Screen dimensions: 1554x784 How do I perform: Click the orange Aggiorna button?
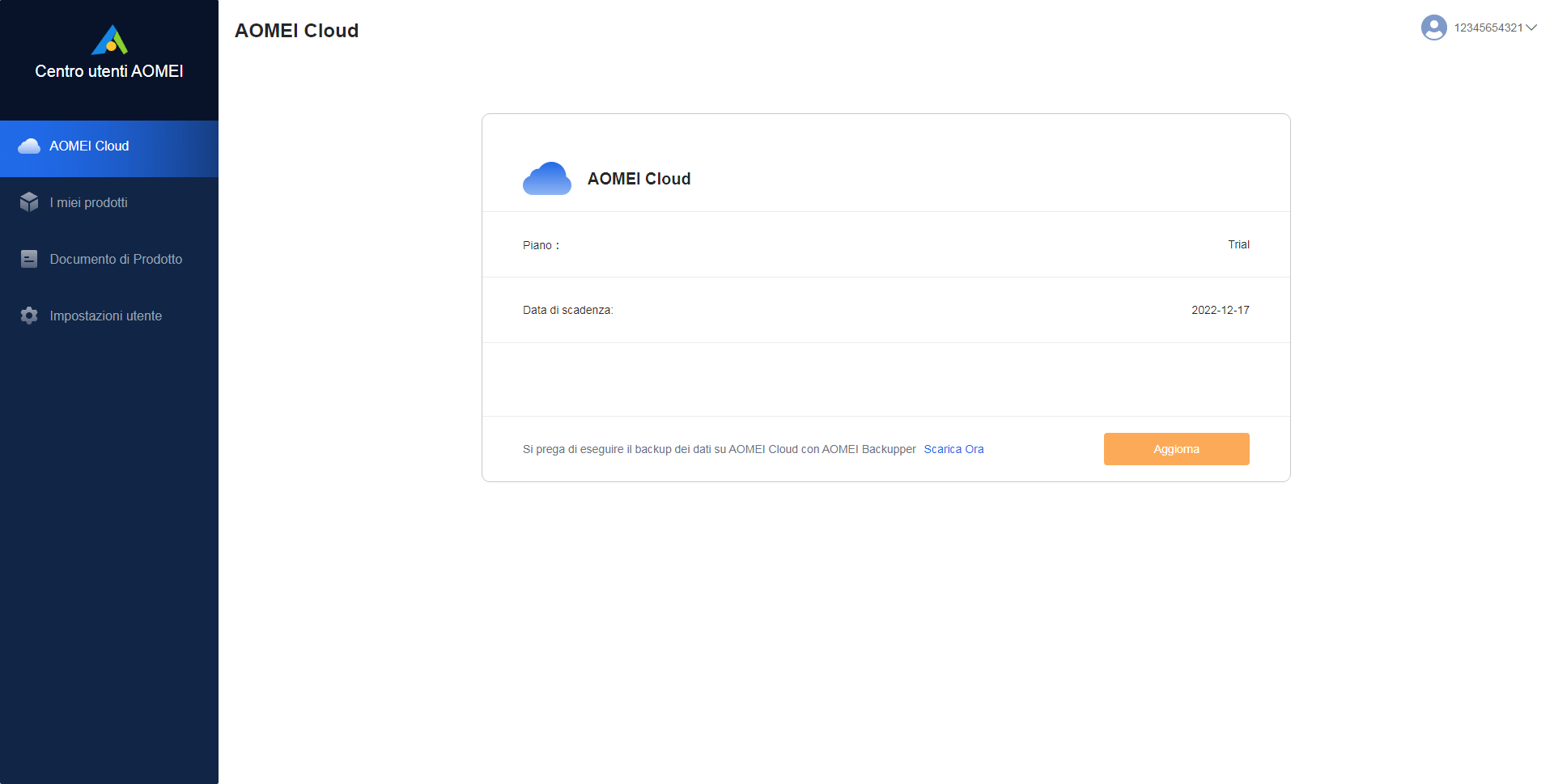pyautogui.click(x=1176, y=449)
